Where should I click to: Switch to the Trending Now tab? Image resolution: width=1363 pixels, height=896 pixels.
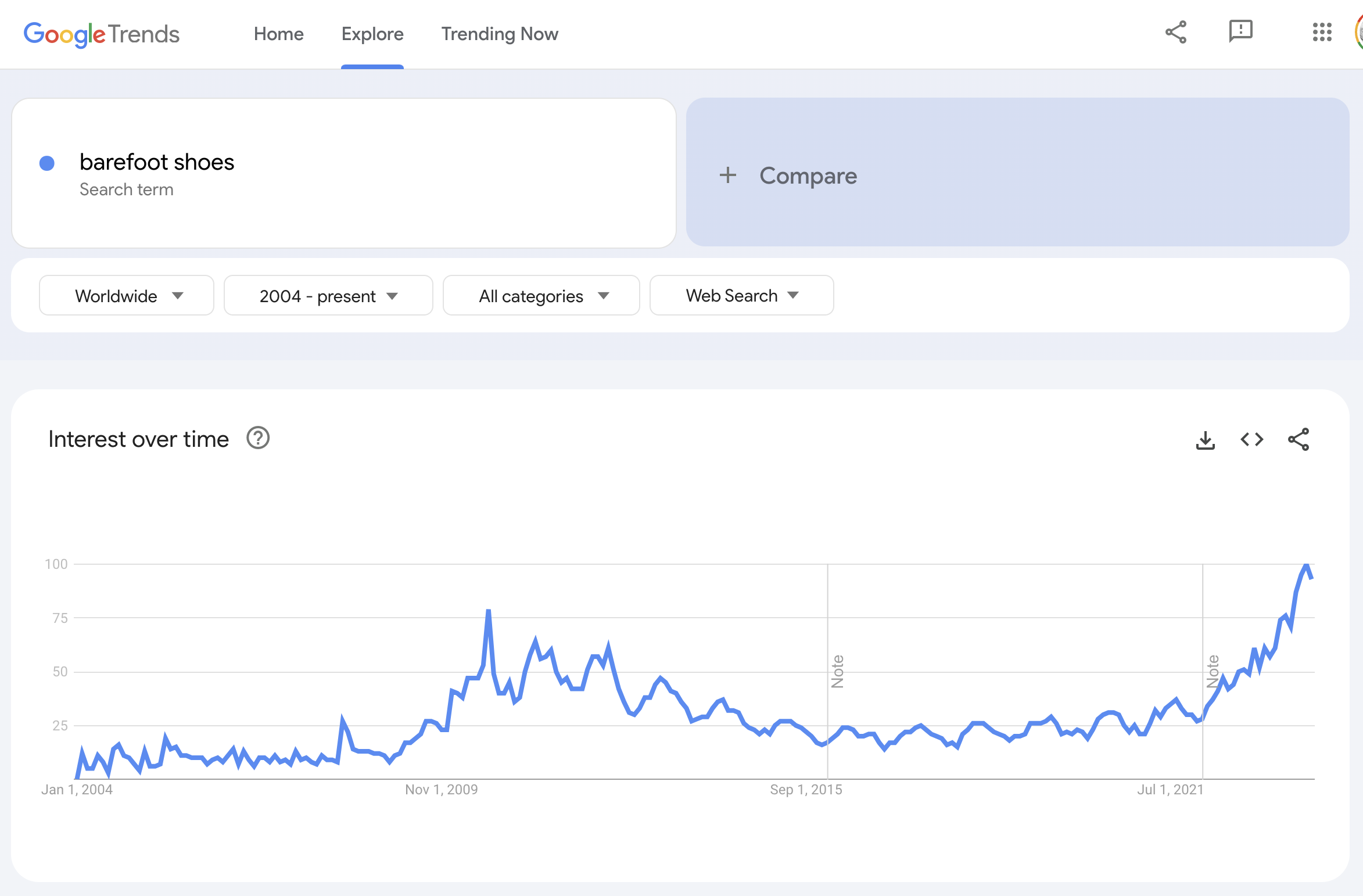point(500,34)
